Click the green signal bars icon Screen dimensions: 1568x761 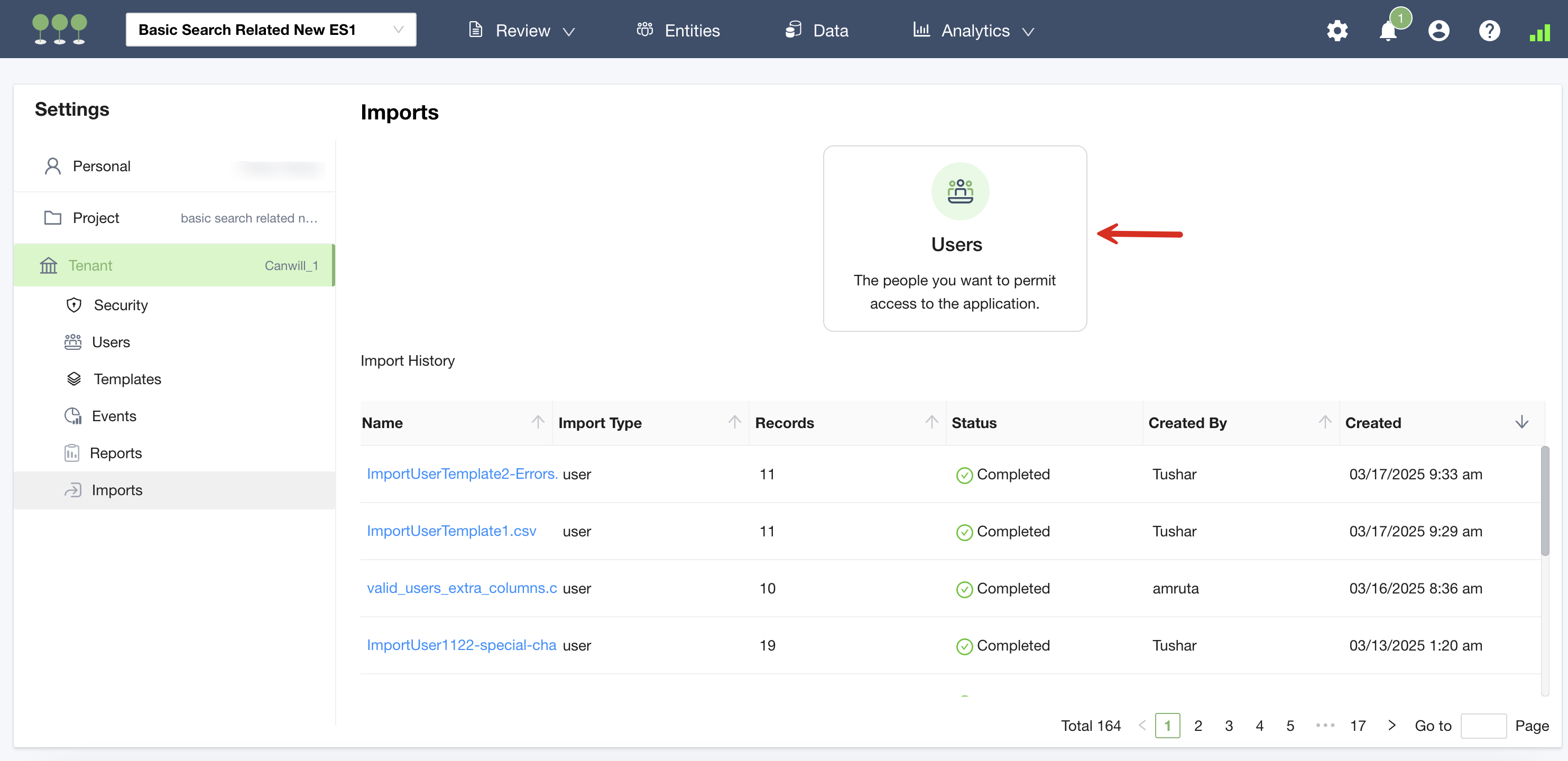point(1539,33)
